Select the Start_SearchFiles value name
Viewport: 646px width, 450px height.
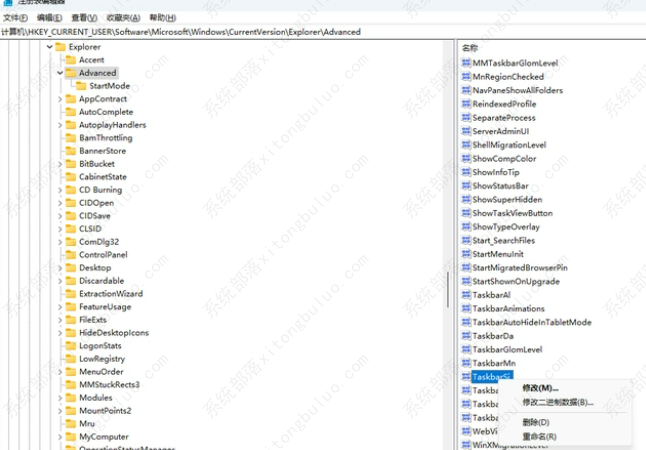tap(503, 240)
